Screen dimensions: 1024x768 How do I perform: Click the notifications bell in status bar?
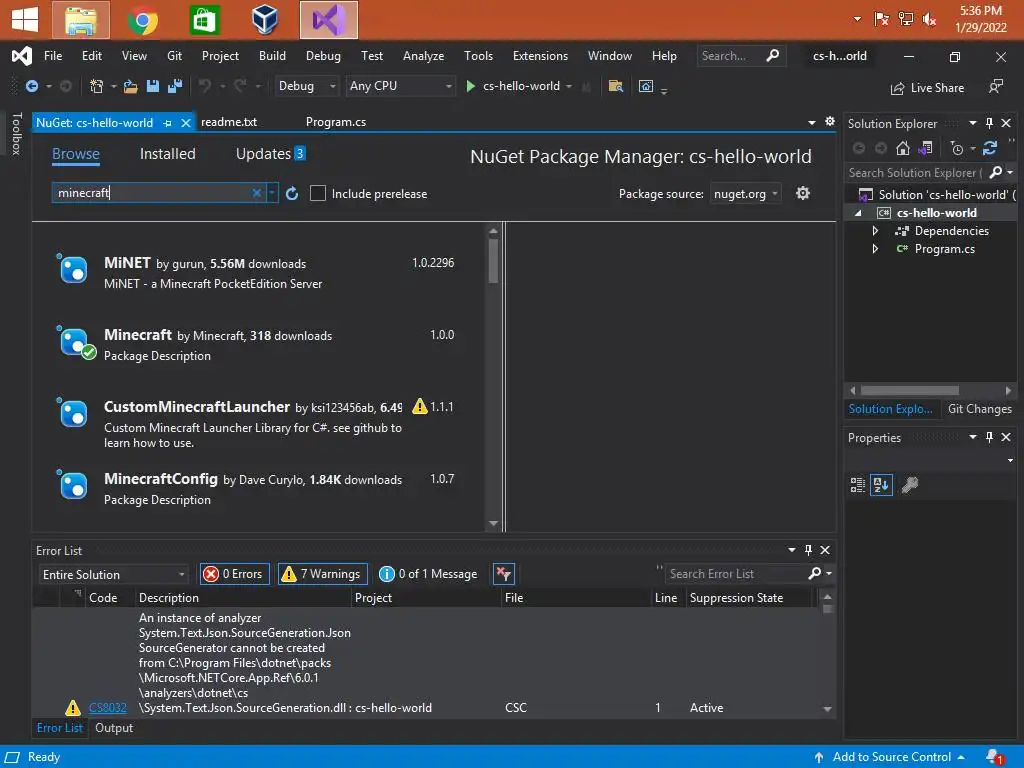(x=994, y=757)
